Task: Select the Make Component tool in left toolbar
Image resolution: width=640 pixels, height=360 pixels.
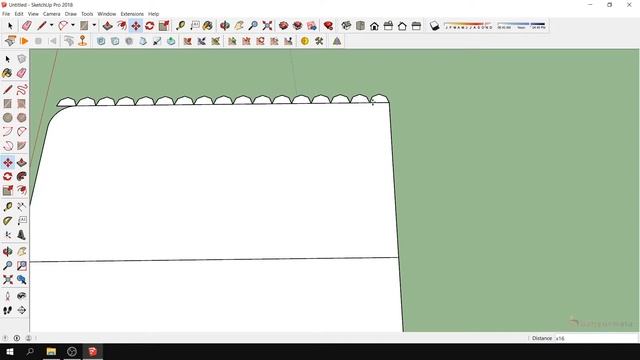Action: [22, 59]
